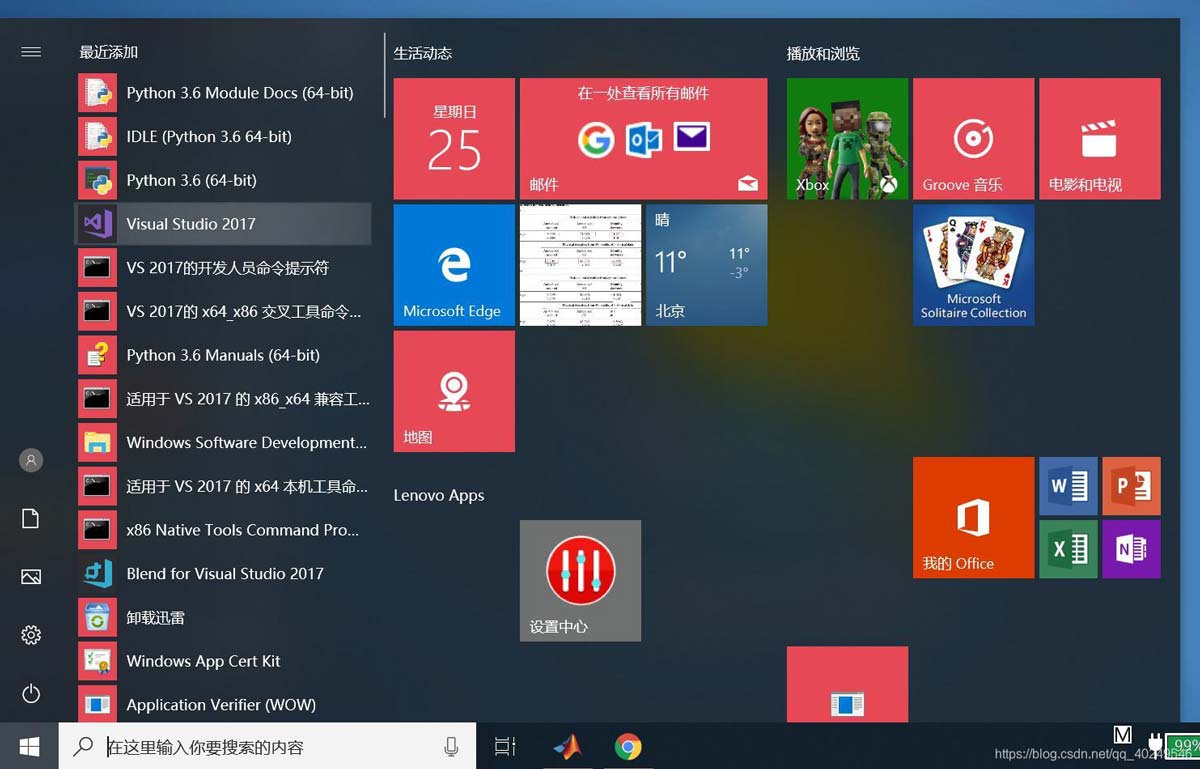Open Microsoft Edge tile
Image resolution: width=1200 pixels, height=769 pixels.
pyautogui.click(x=453, y=265)
